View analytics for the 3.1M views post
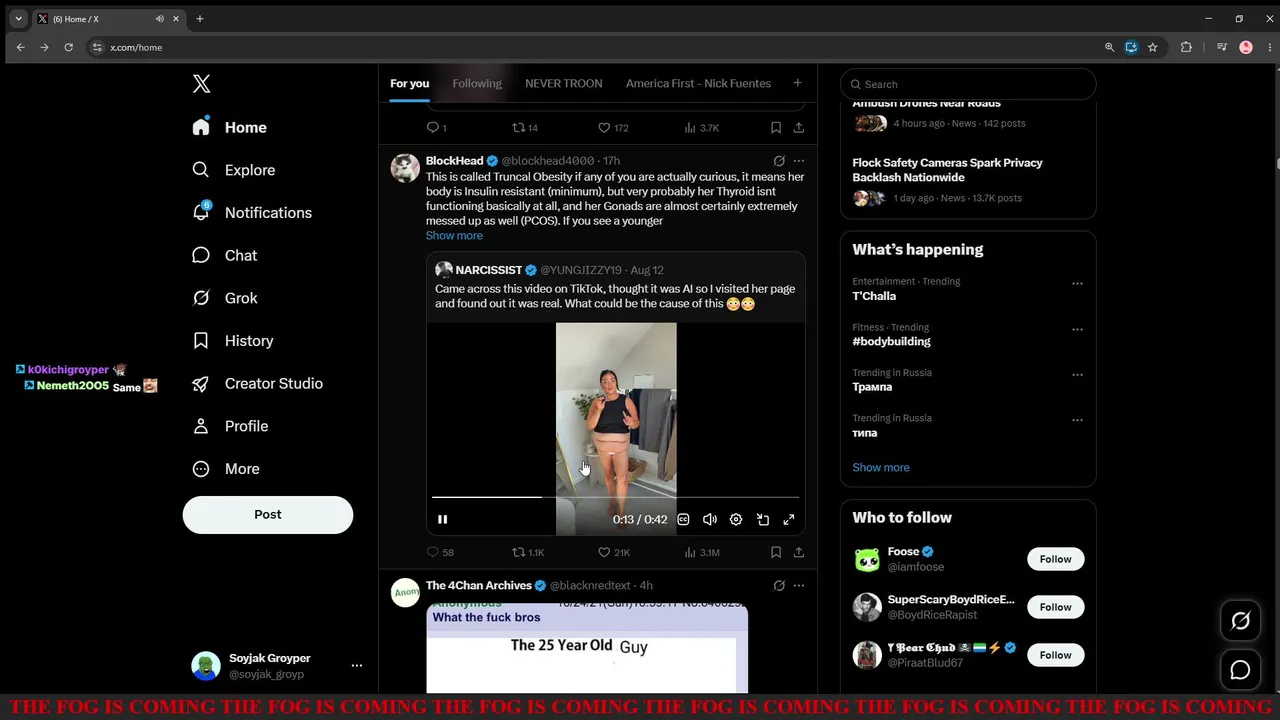This screenshot has height=720, width=1280. (702, 552)
